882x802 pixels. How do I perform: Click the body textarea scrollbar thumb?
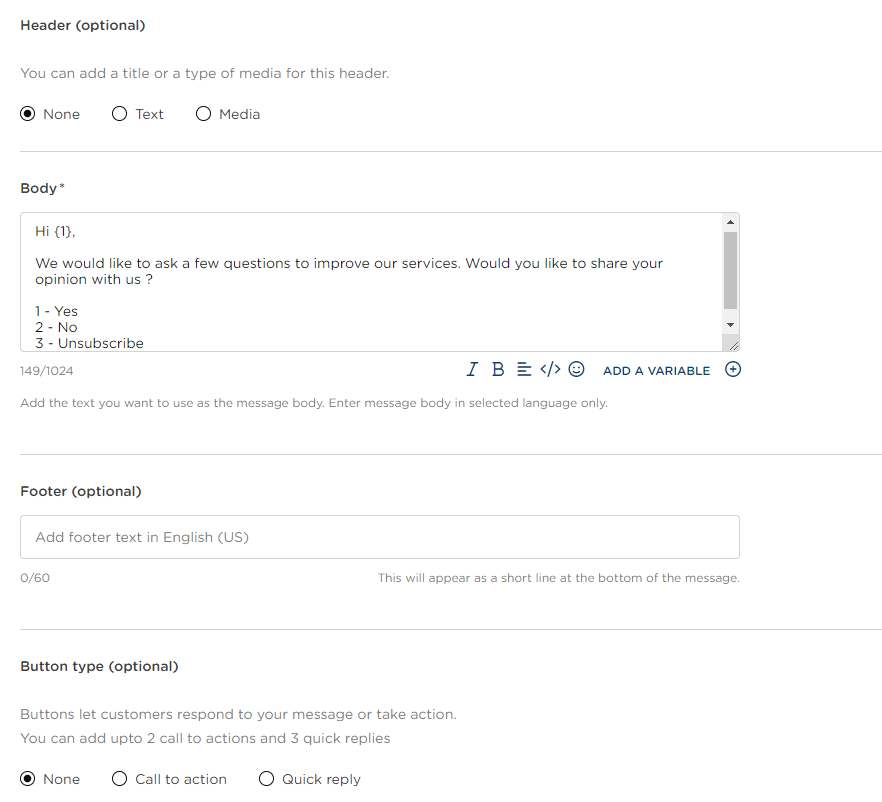pyautogui.click(x=730, y=270)
